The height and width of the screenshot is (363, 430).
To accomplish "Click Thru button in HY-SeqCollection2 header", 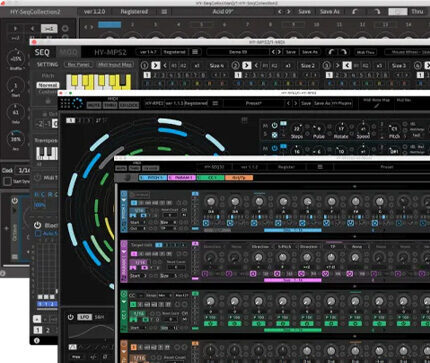I will pyautogui.click(x=417, y=12).
